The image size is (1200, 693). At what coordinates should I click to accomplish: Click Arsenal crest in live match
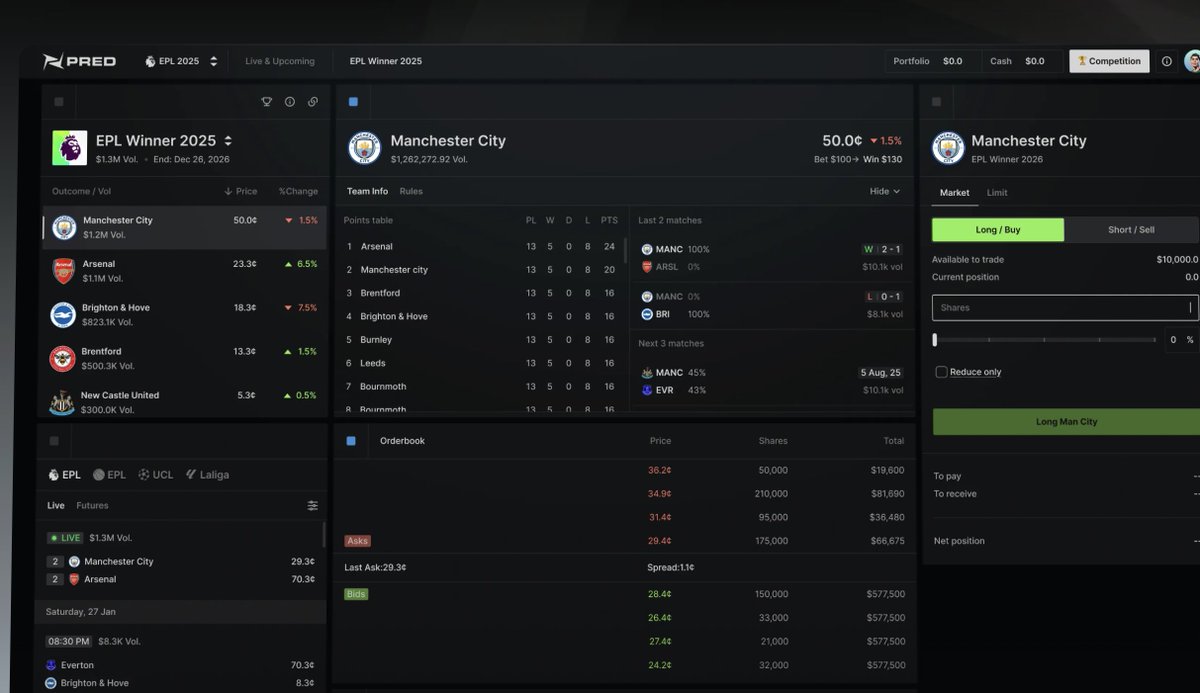coord(74,579)
